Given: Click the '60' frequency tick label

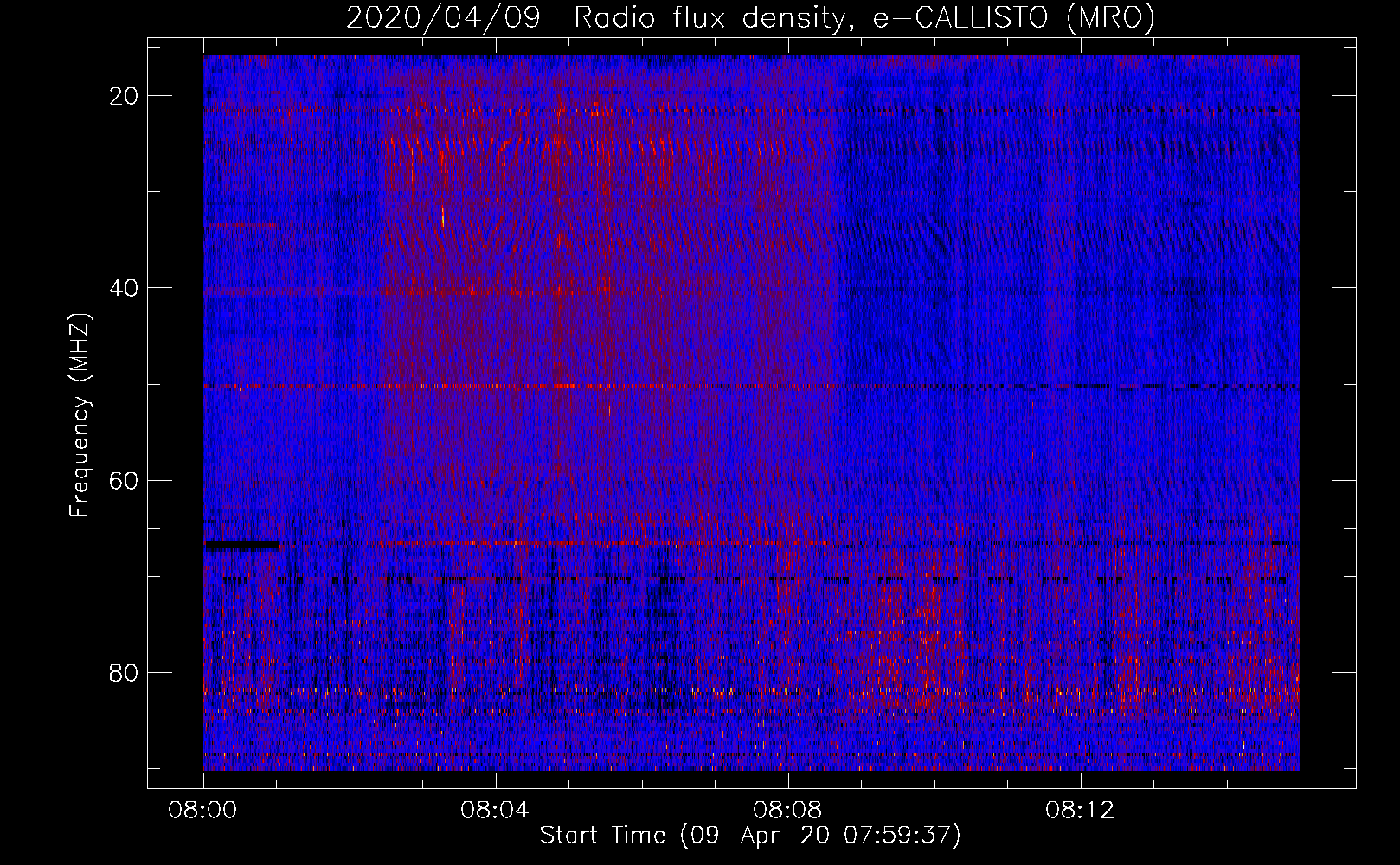Looking at the screenshot, I should [125, 480].
